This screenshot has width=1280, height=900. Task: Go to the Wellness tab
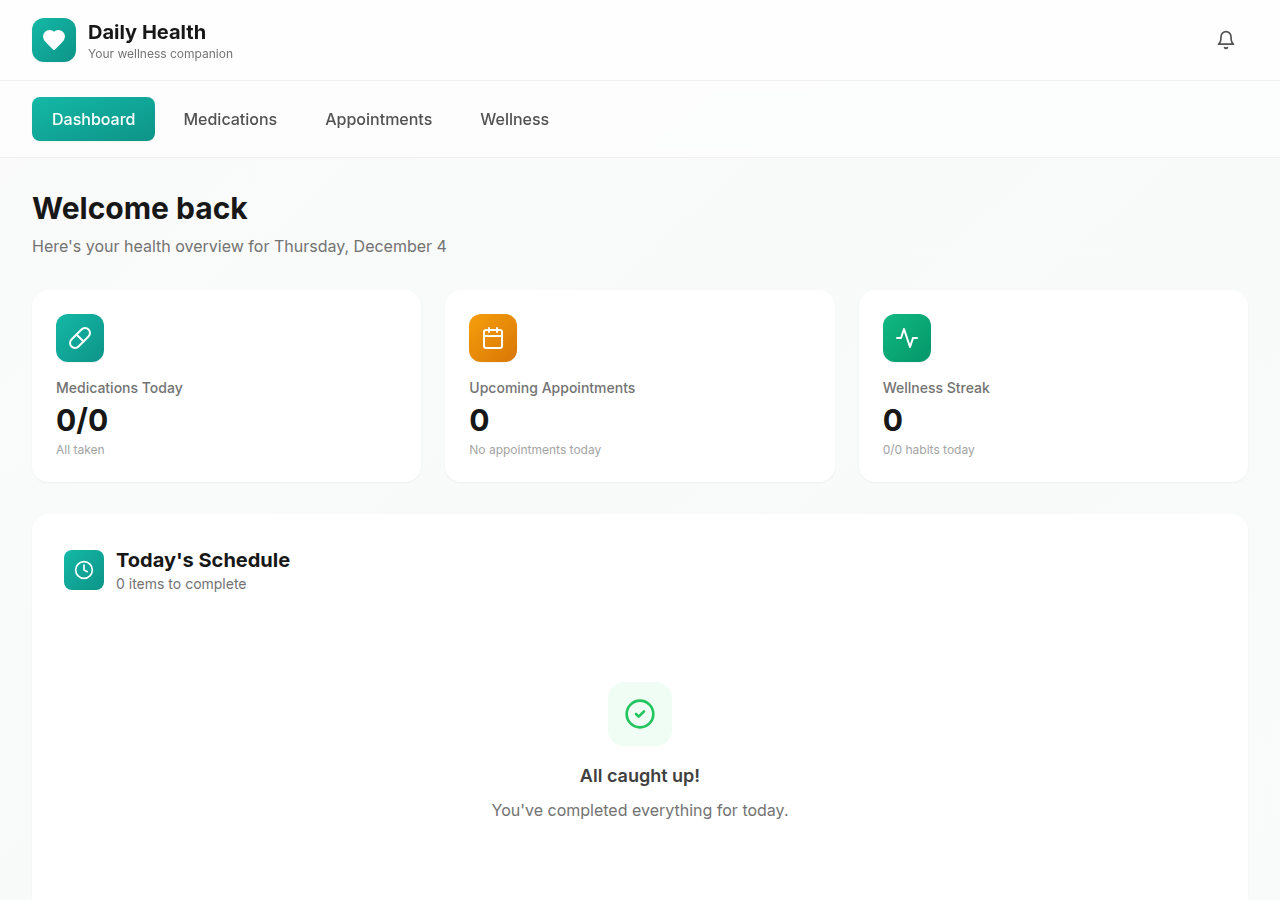pyautogui.click(x=514, y=119)
